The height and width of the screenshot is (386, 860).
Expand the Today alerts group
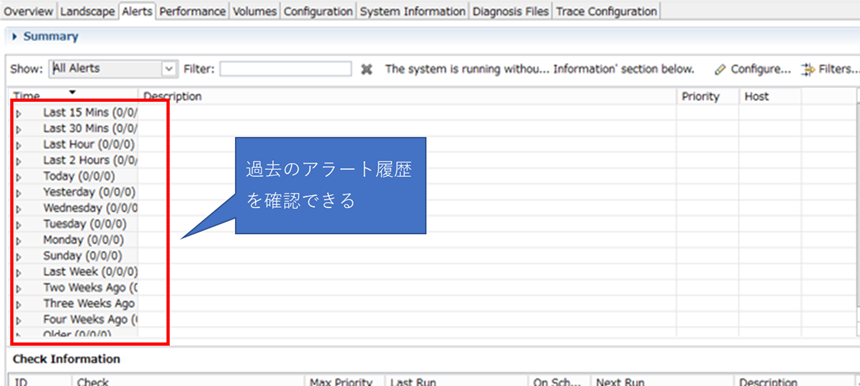(19, 178)
